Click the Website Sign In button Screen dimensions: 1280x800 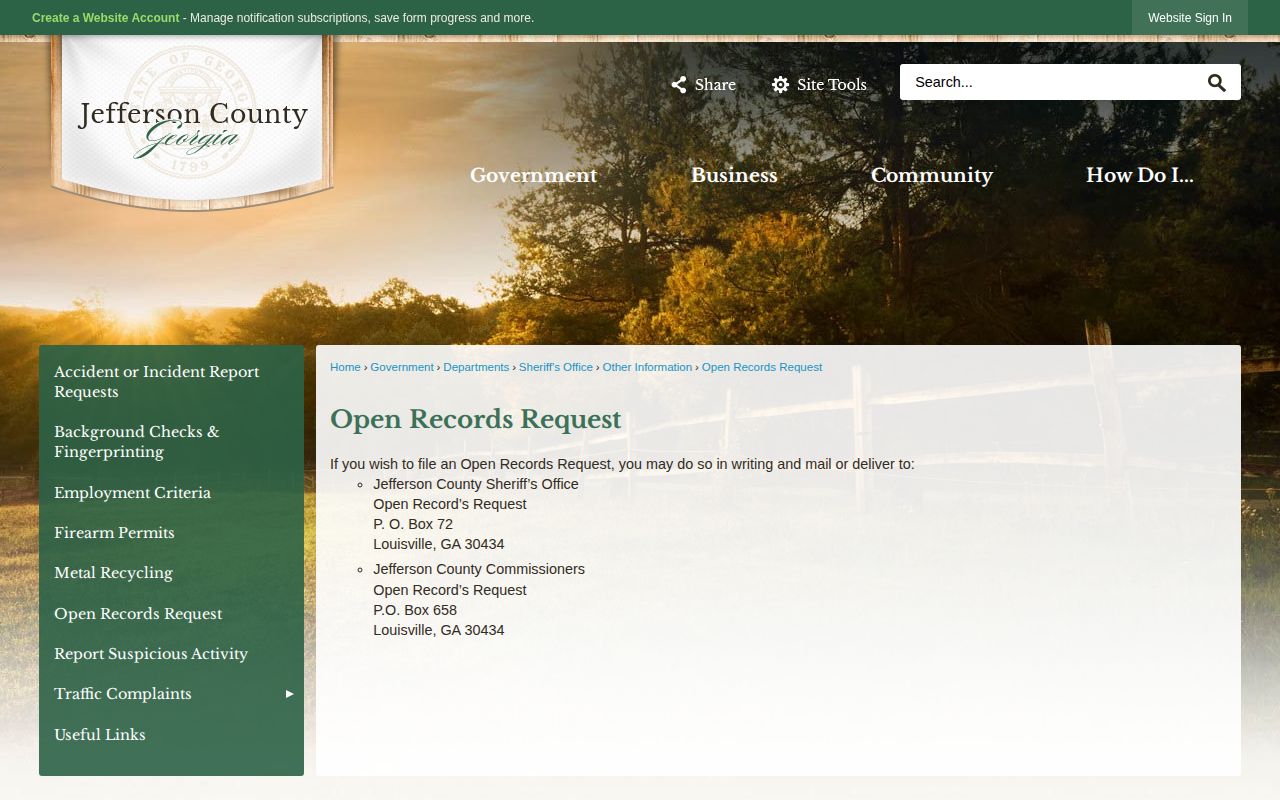1190,18
